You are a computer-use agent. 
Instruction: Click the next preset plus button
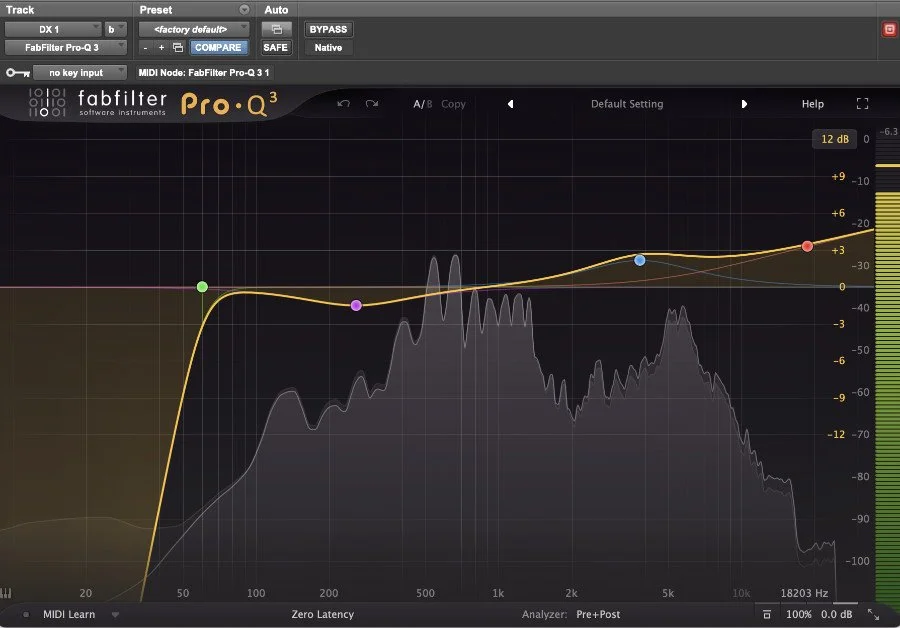[161, 48]
